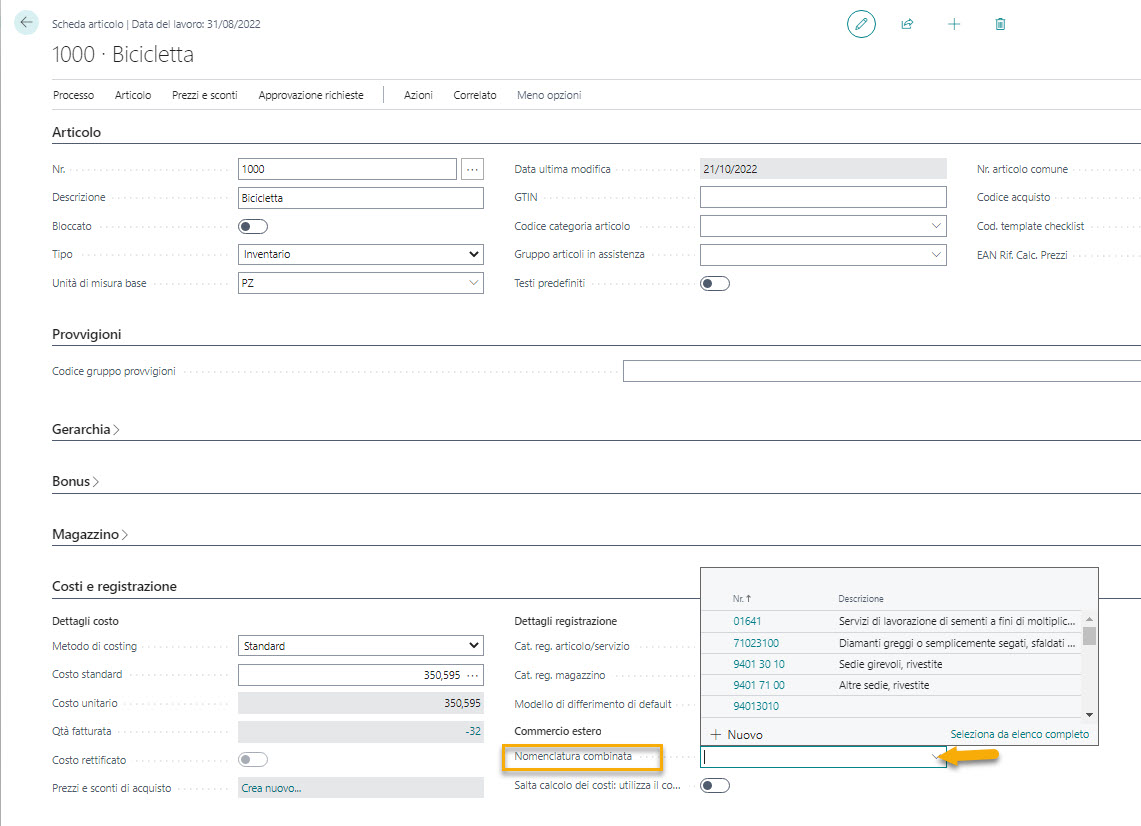Click the trash delete icon
The height and width of the screenshot is (826, 1141).
pyautogui.click(x=1000, y=24)
